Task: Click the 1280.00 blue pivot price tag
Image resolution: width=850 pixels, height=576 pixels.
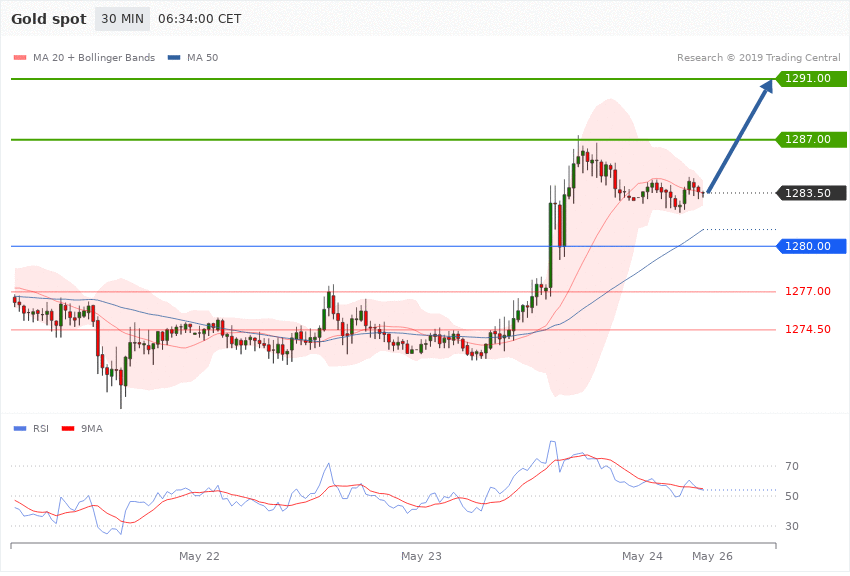Action: point(812,246)
